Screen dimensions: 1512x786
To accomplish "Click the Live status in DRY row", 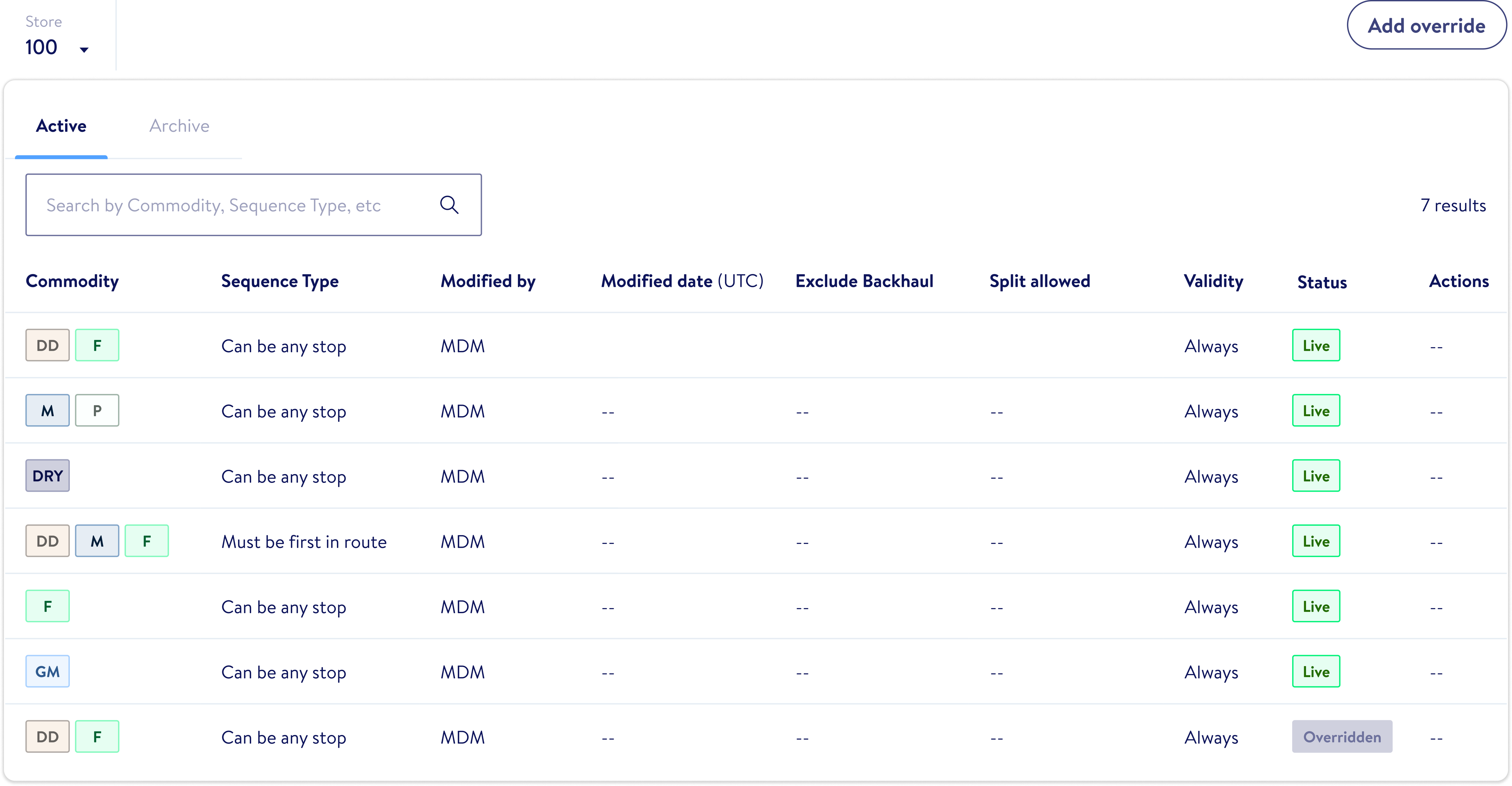I will 1316,475.
